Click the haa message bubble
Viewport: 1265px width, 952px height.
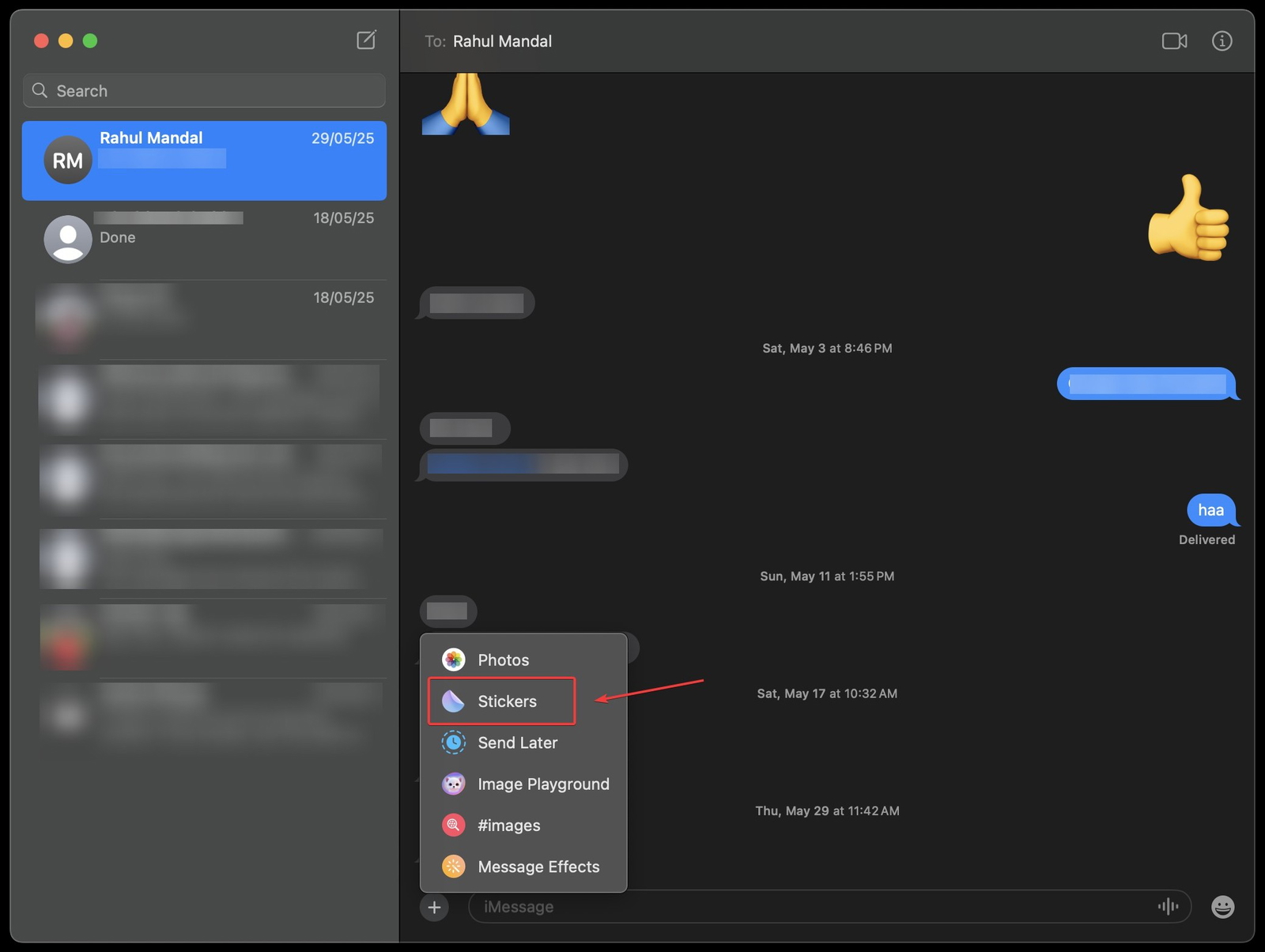coord(1211,510)
